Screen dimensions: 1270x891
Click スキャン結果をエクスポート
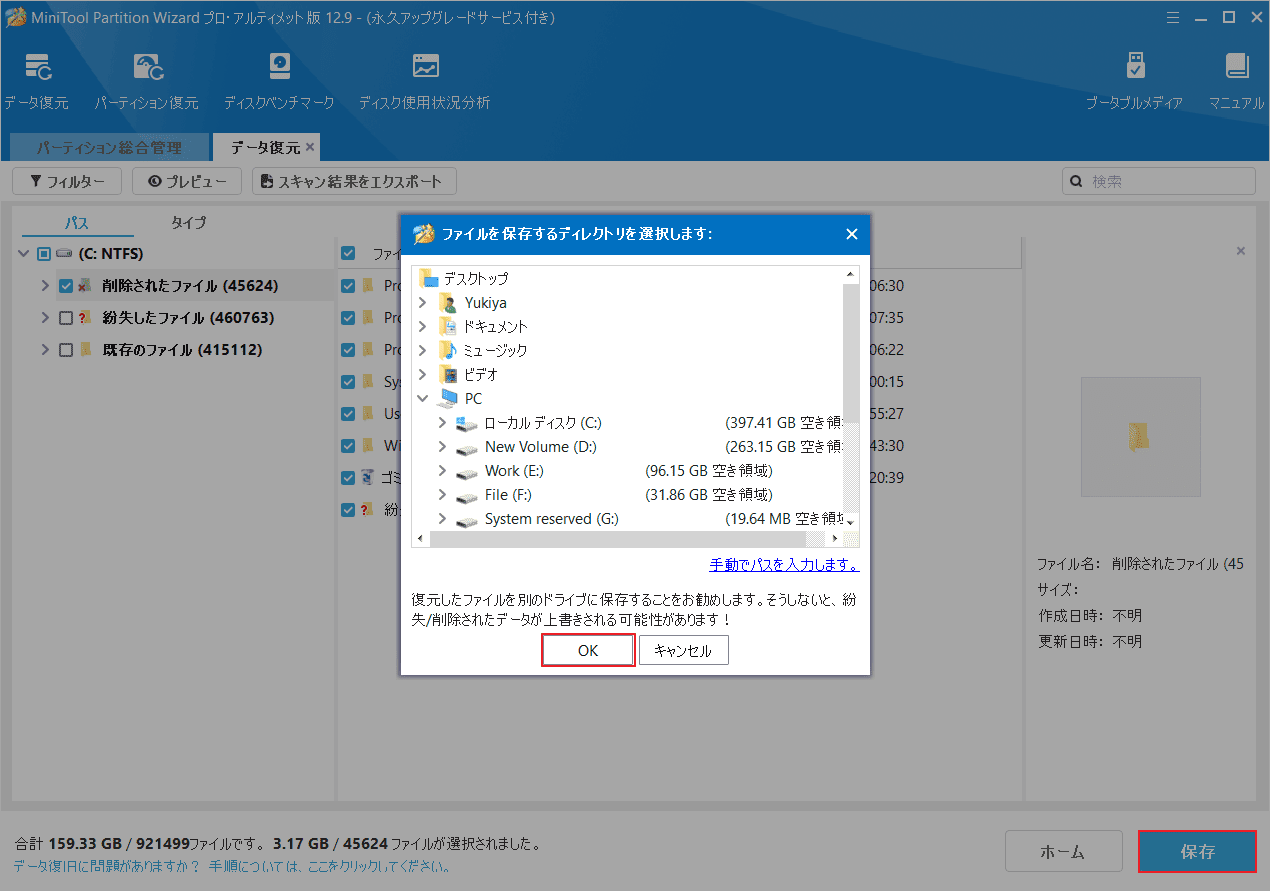coord(354,181)
